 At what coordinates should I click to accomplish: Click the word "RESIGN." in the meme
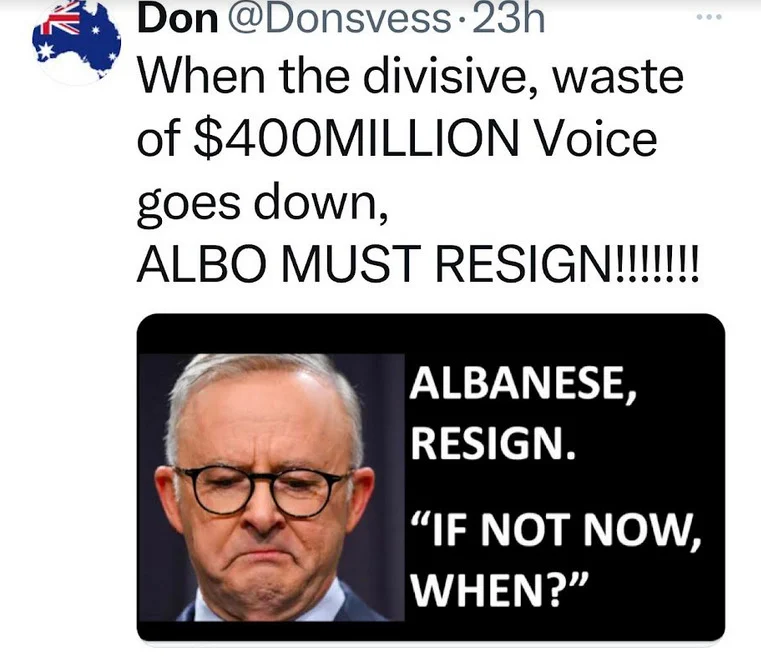[493, 444]
